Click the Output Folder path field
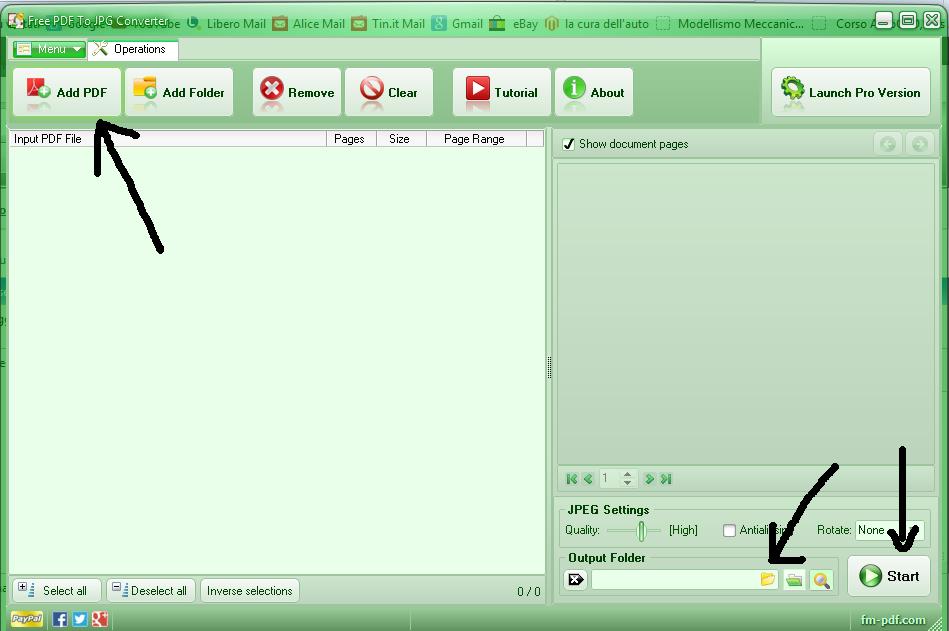949x631 pixels. (675, 580)
